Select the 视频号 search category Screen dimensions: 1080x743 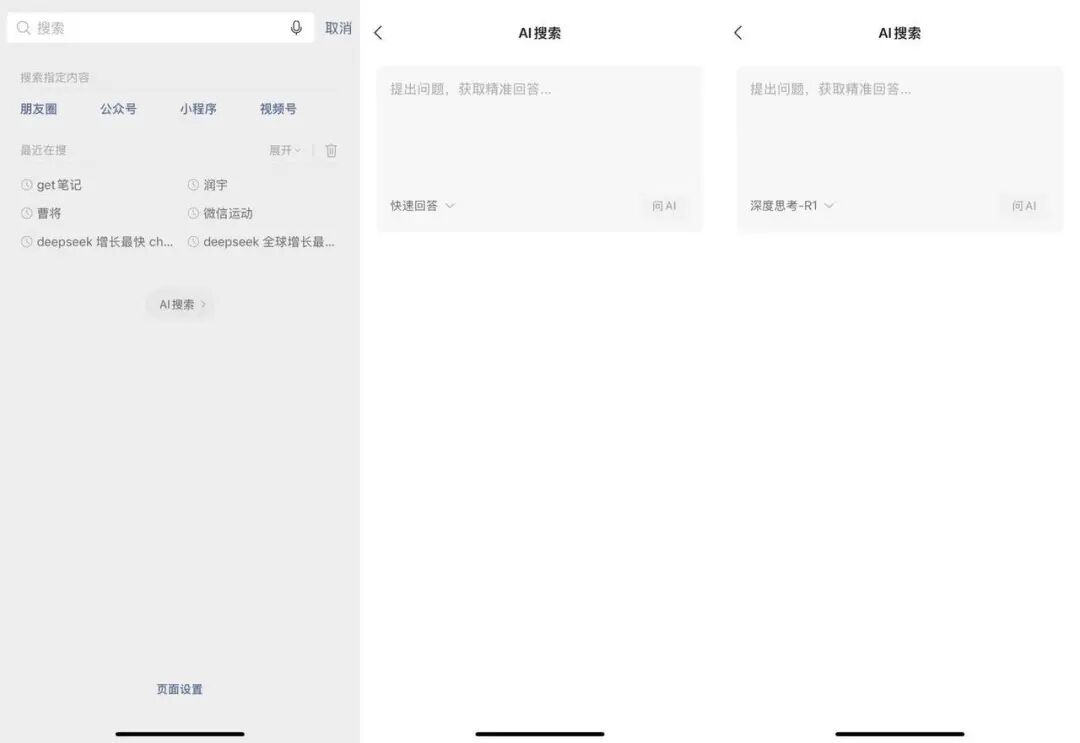(x=278, y=109)
